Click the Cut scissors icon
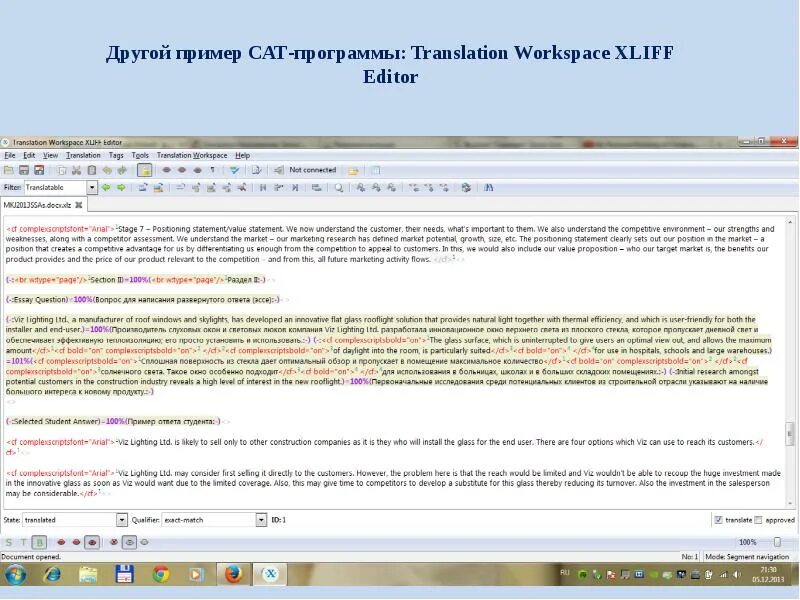Image resolution: width=800 pixels, height=600 pixels. (x=77, y=170)
